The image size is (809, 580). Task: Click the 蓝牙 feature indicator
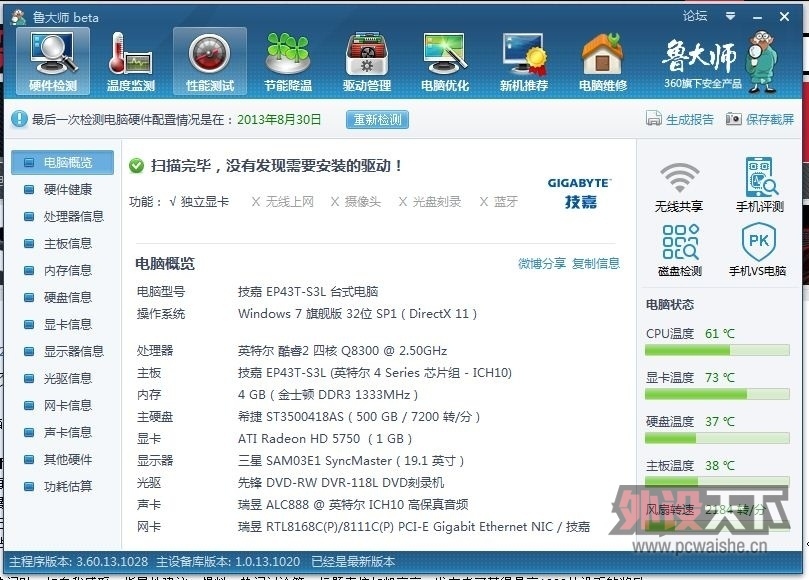(x=498, y=201)
